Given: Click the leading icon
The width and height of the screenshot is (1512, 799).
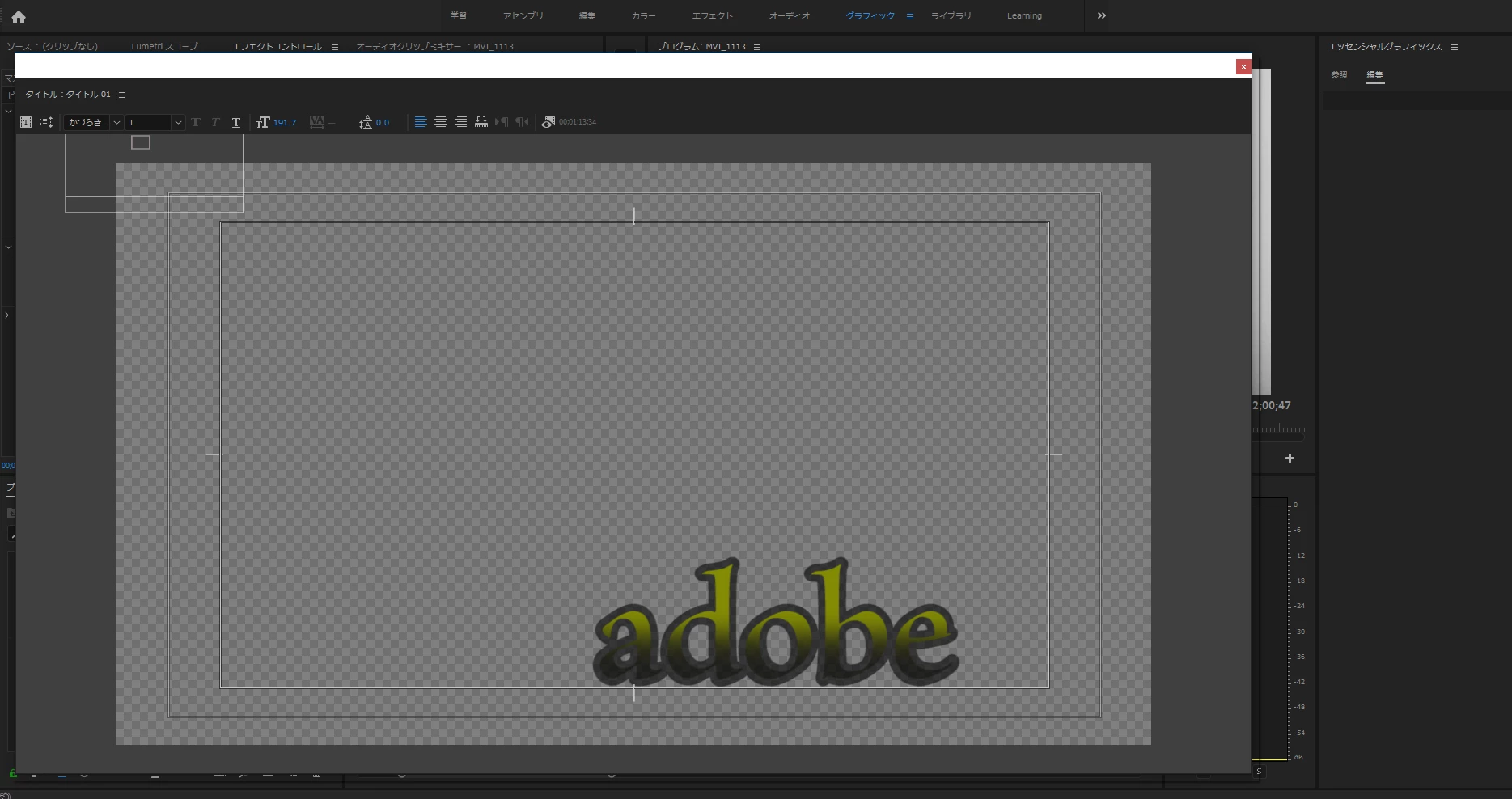Looking at the screenshot, I should pyautogui.click(x=366, y=122).
